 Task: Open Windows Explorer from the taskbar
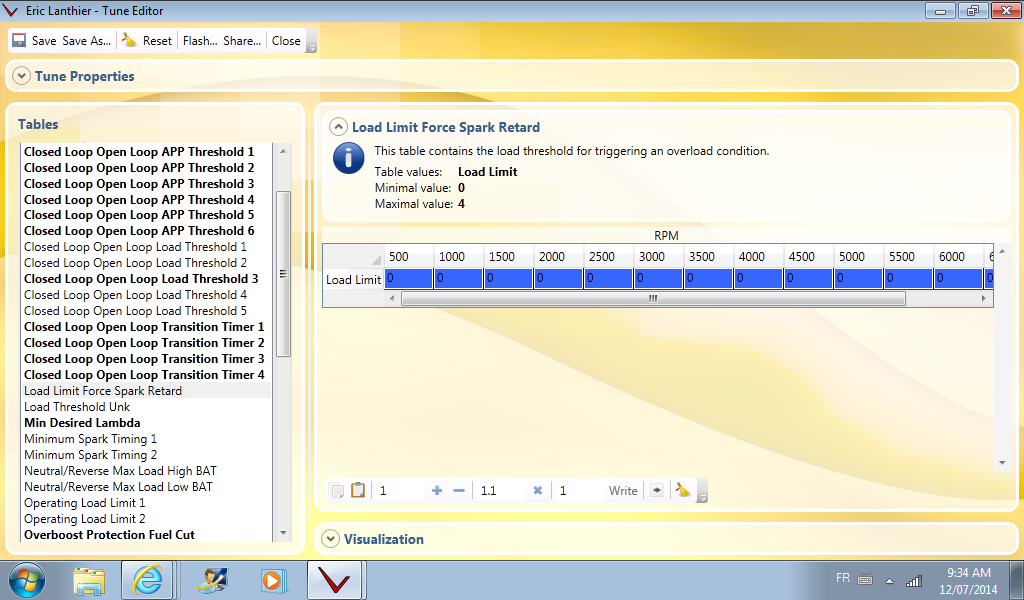coord(89,580)
